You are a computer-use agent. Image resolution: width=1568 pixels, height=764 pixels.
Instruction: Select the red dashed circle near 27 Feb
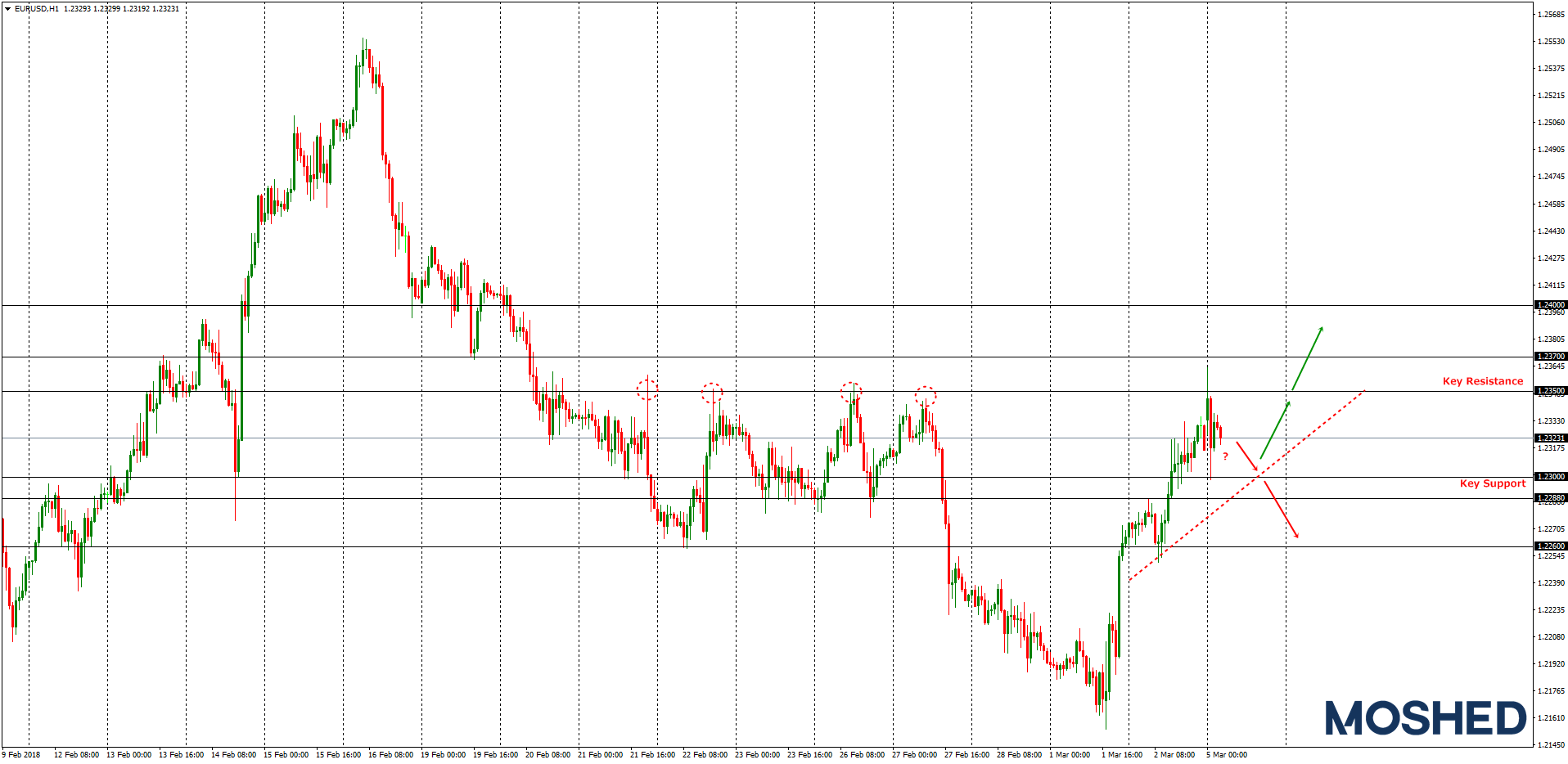(925, 394)
